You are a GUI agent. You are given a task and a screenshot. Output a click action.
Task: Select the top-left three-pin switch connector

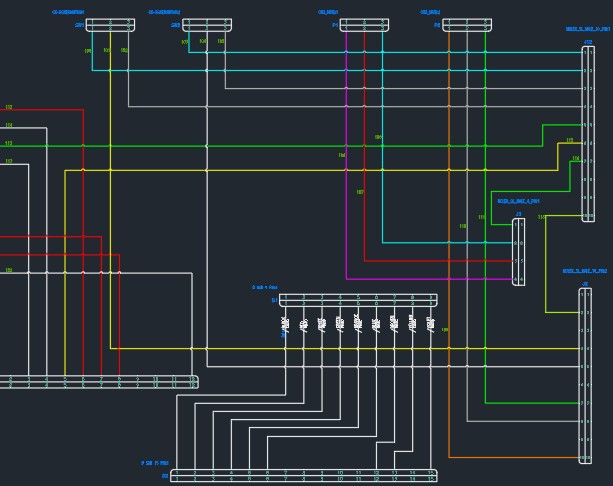[x=110, y=25]
